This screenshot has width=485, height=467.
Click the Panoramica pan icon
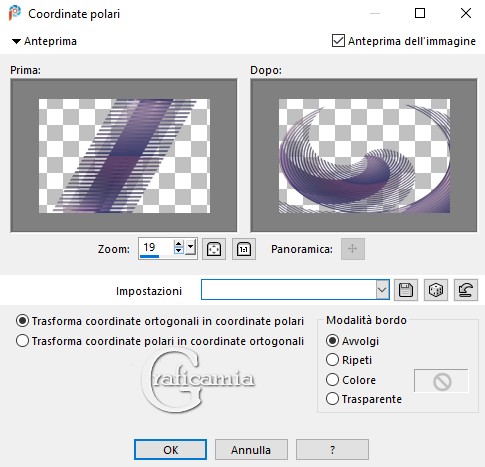(353, 249)
